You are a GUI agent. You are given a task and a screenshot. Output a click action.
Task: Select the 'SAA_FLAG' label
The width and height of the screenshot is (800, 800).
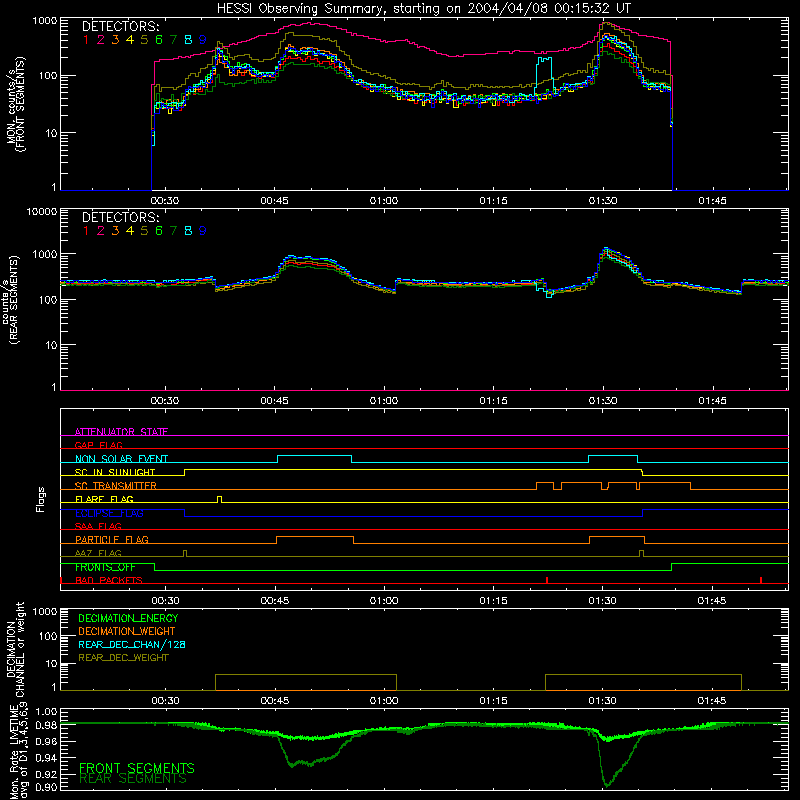click(x=98, y=526)
